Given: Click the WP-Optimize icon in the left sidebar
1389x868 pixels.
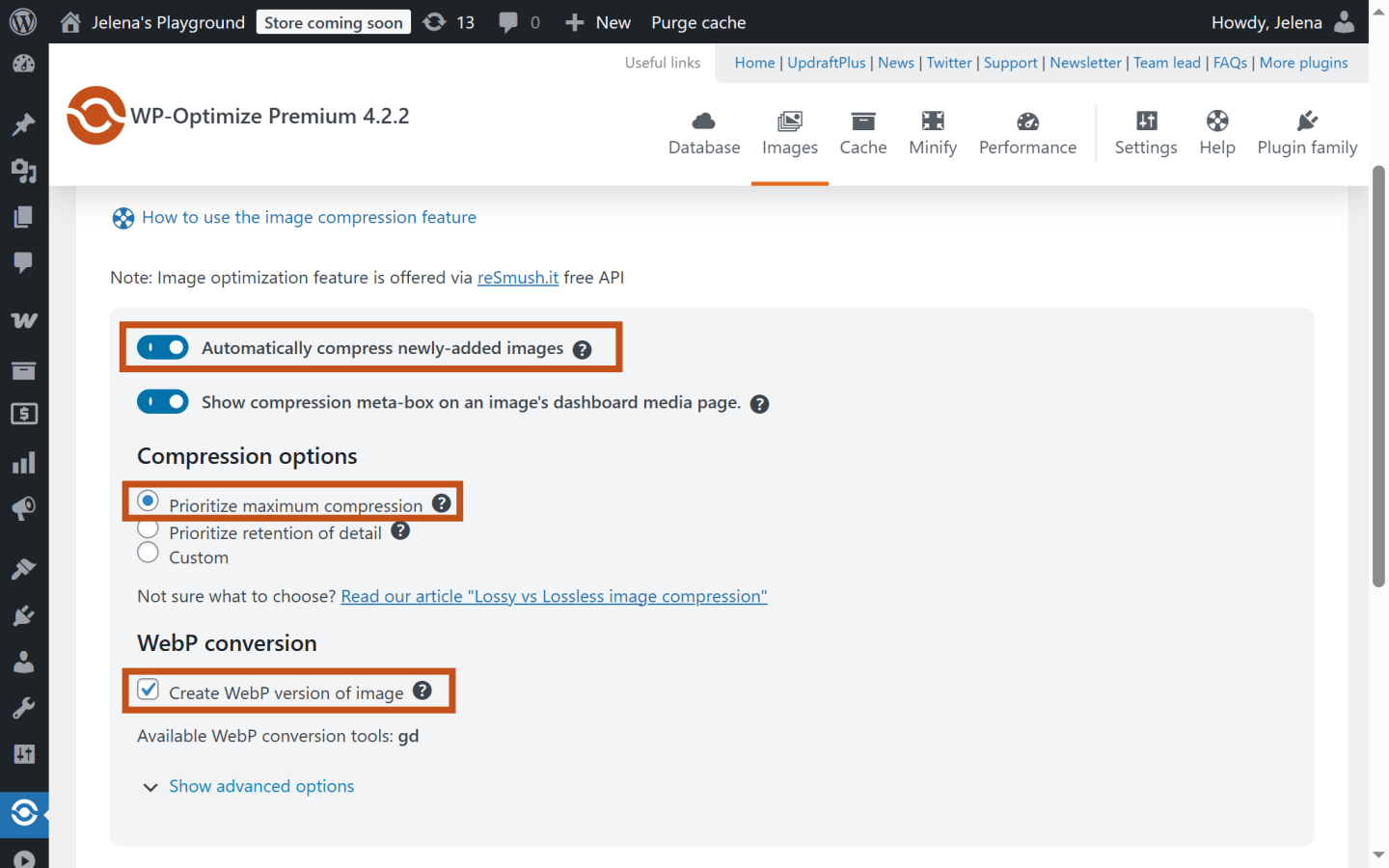Looking at the screenshot, I should click(24, 814).
